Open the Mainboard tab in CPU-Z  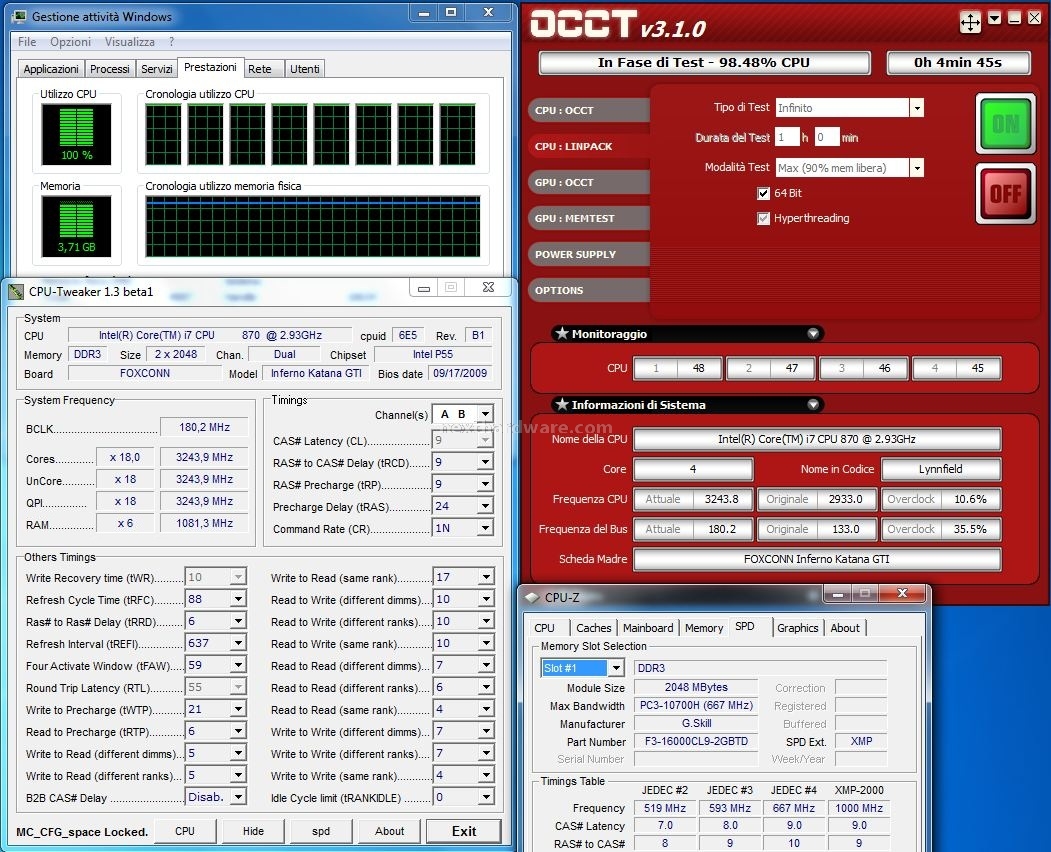[648, 628]
